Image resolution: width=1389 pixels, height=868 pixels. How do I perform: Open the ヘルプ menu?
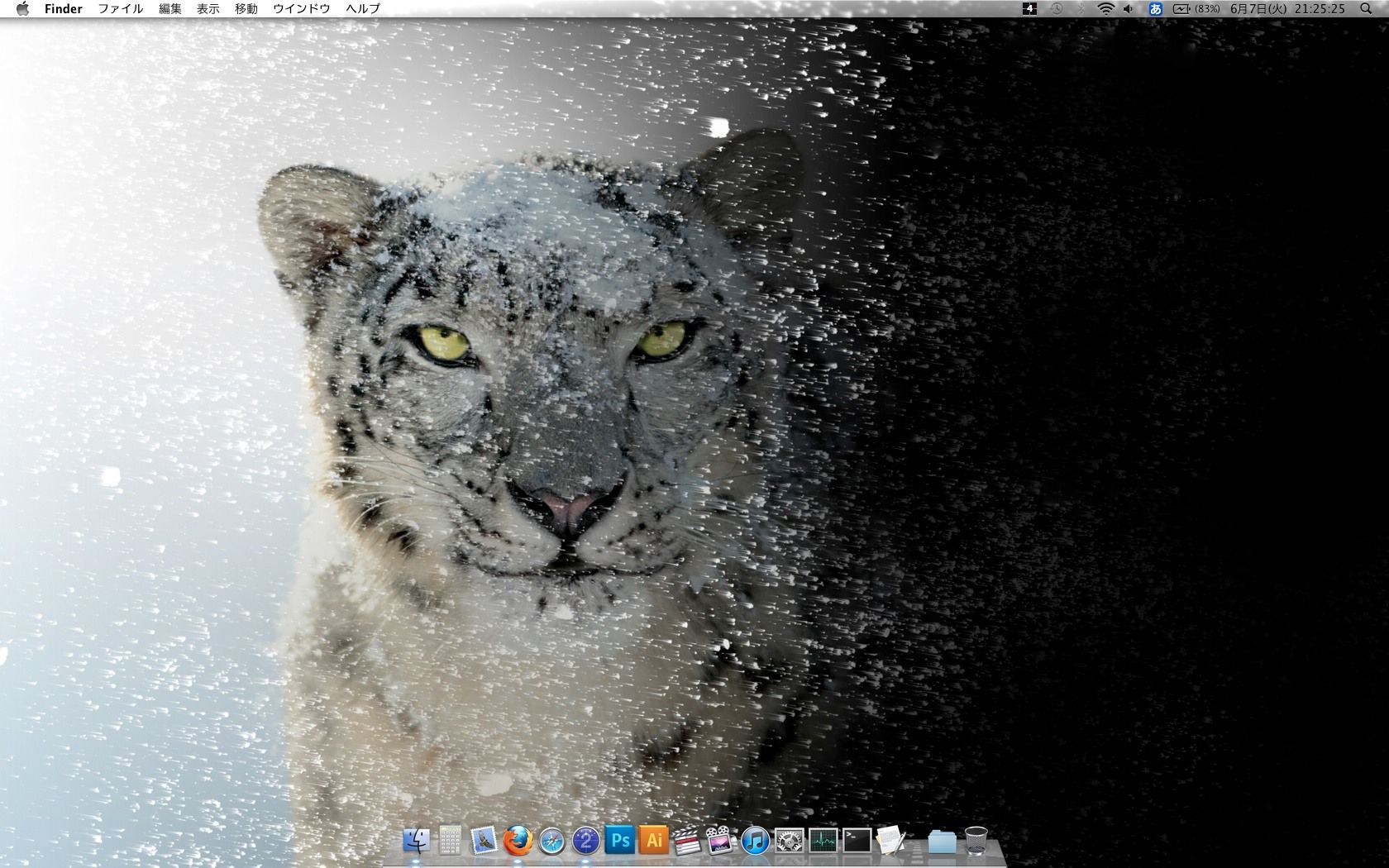[x=363, y=8]
